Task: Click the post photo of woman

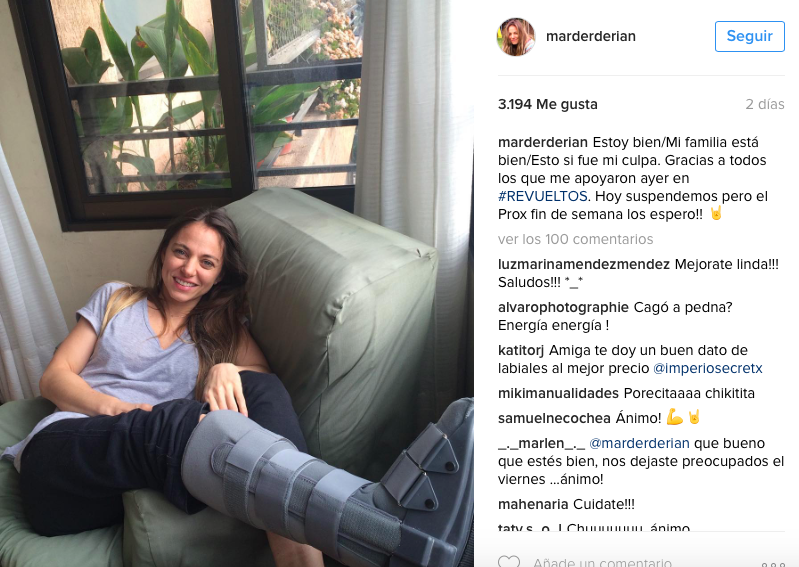Action: point(236,283)
